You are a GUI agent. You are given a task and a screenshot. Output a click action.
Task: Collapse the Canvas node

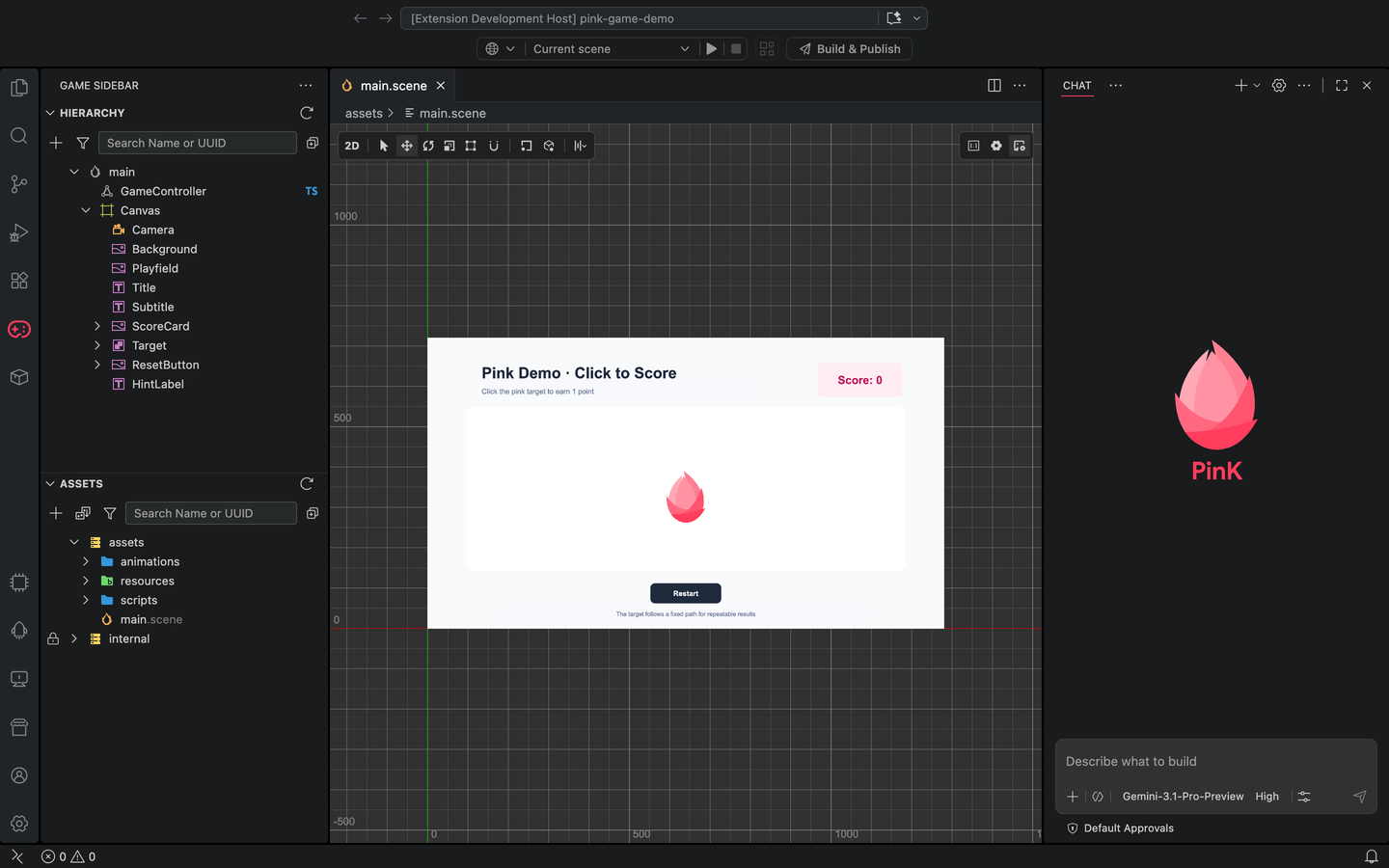point(86,210)
